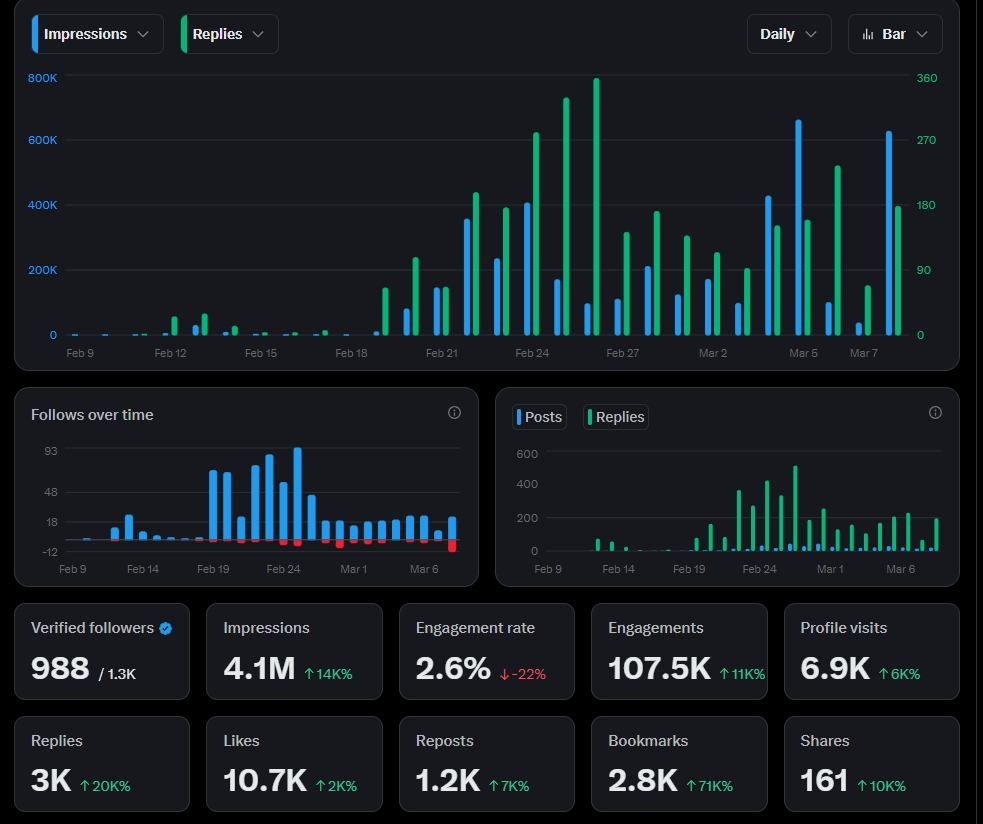The height and width of the screenshot is (824, 983).
Task: Click the '14K%' impressions change
Action: point(328,675)
